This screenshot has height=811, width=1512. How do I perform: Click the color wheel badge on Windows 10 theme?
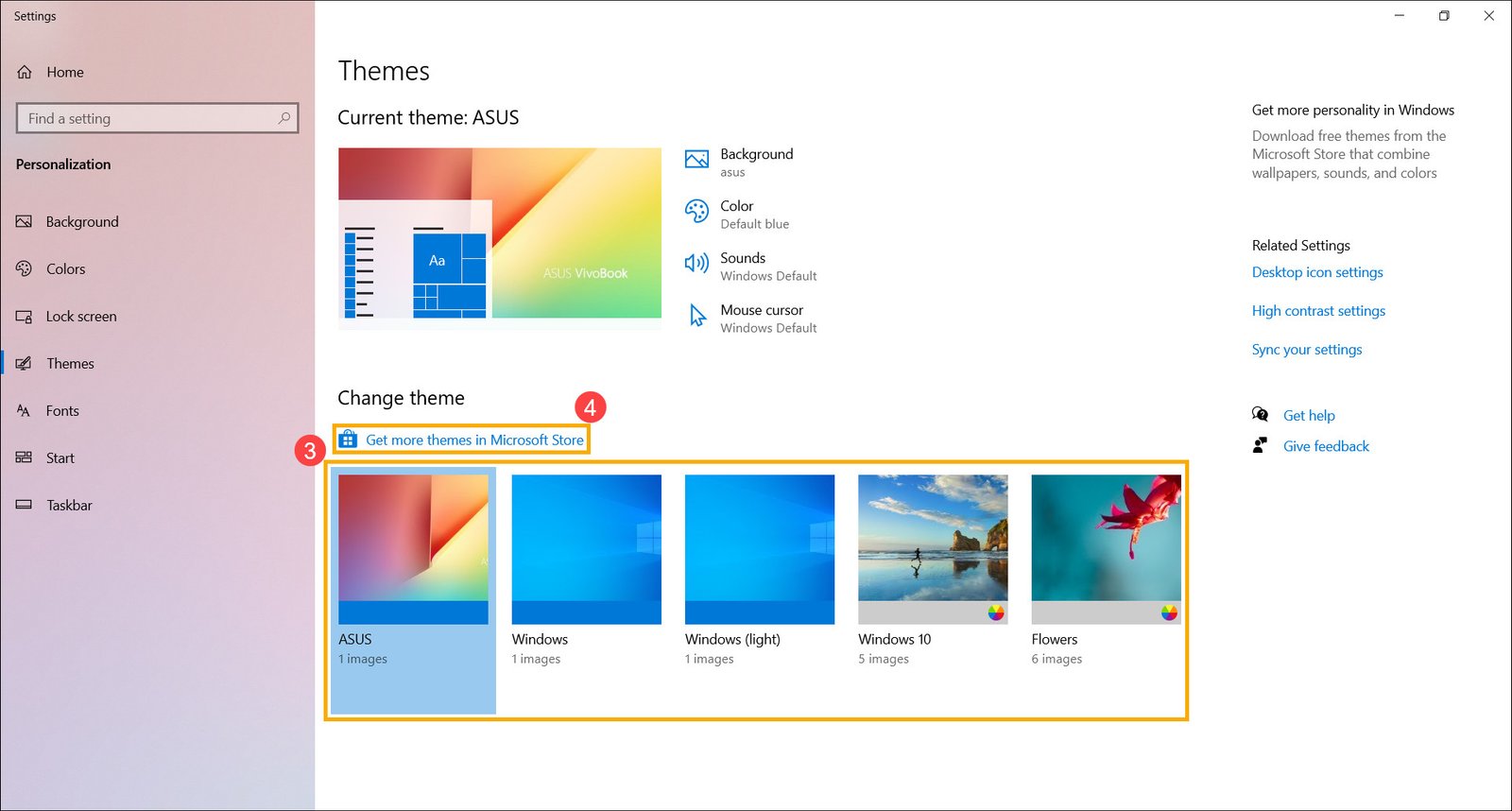(x=996, y=613)
